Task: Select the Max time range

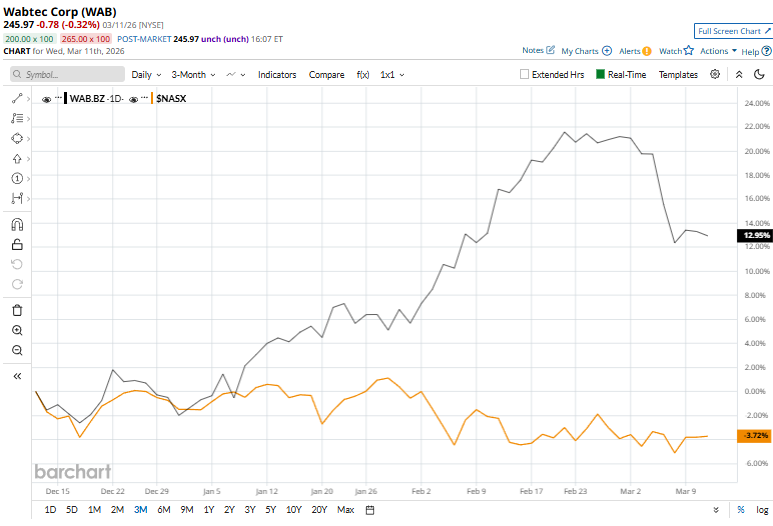Action: (x=346, y=510)
